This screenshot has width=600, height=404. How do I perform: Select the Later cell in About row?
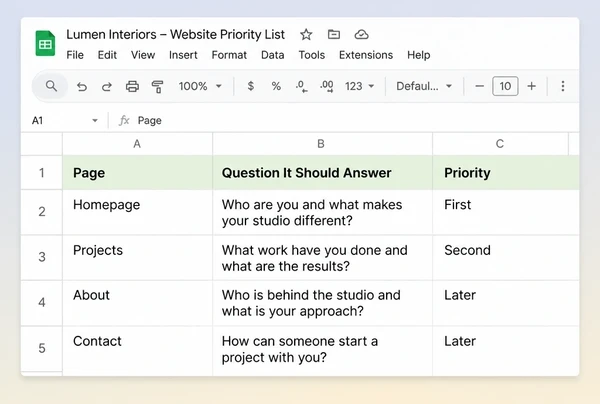[505, 303]
